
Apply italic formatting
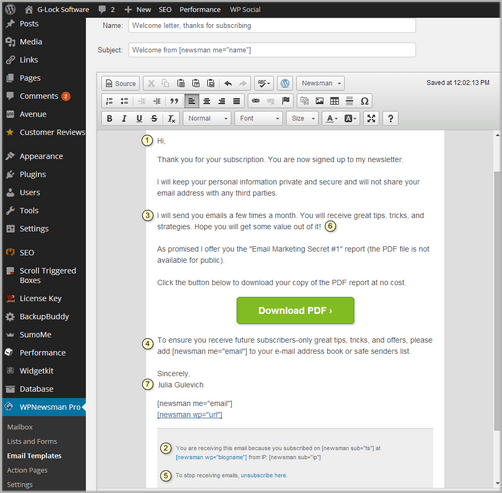point(124,118)
